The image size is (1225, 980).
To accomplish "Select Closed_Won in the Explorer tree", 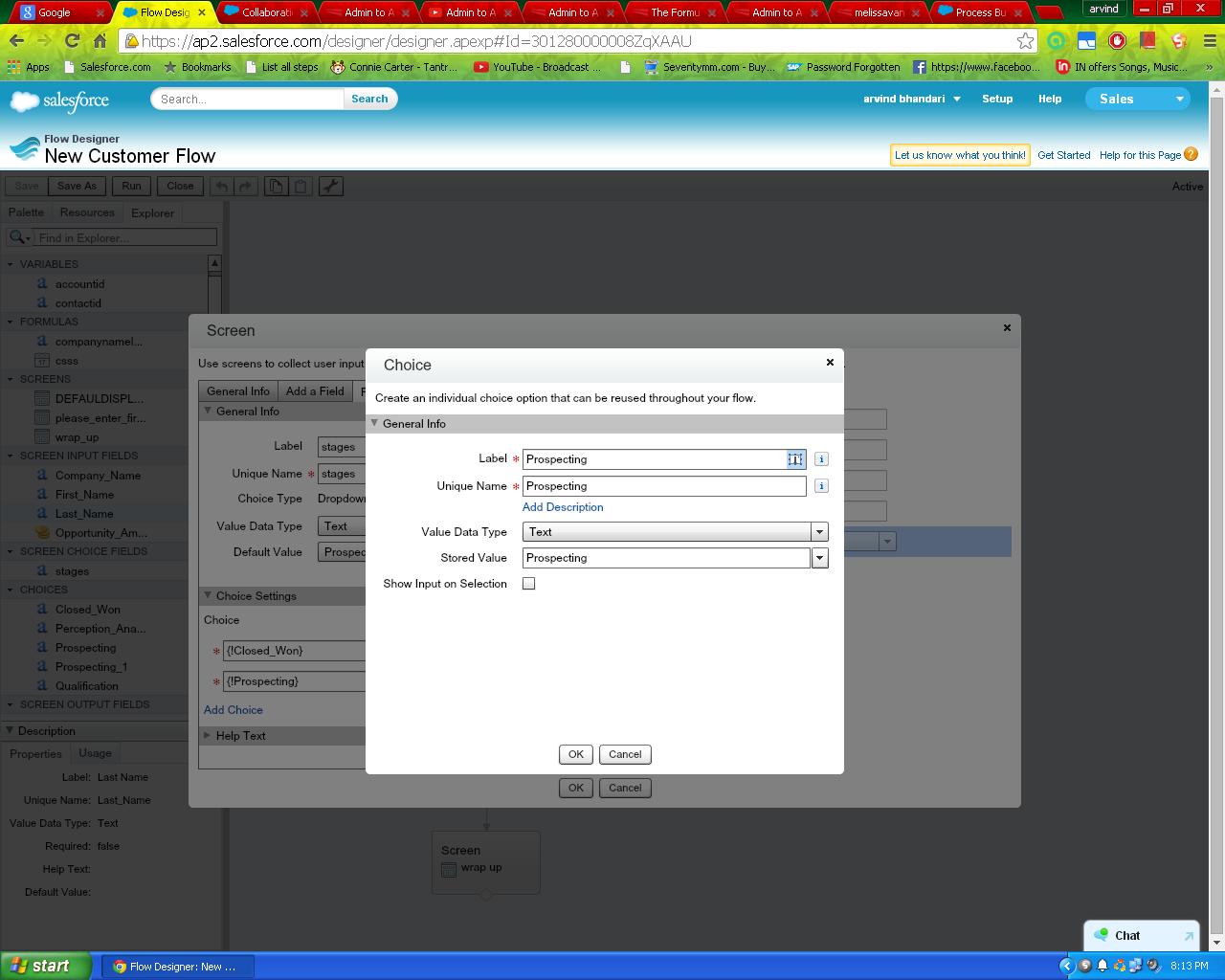I will tap(87, 610).
